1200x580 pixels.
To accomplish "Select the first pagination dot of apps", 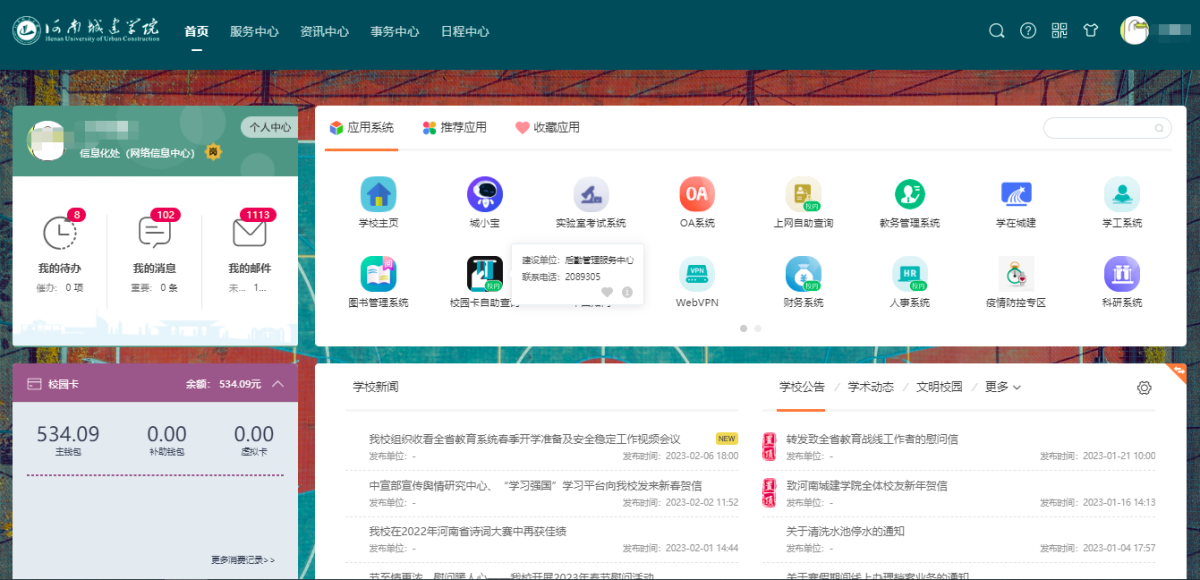I will coord(743,328).
